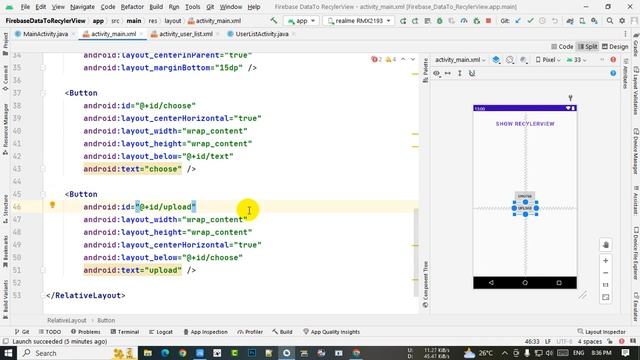Zoom in the layout preview with plus
640x360 pixels.
point(606,260)
